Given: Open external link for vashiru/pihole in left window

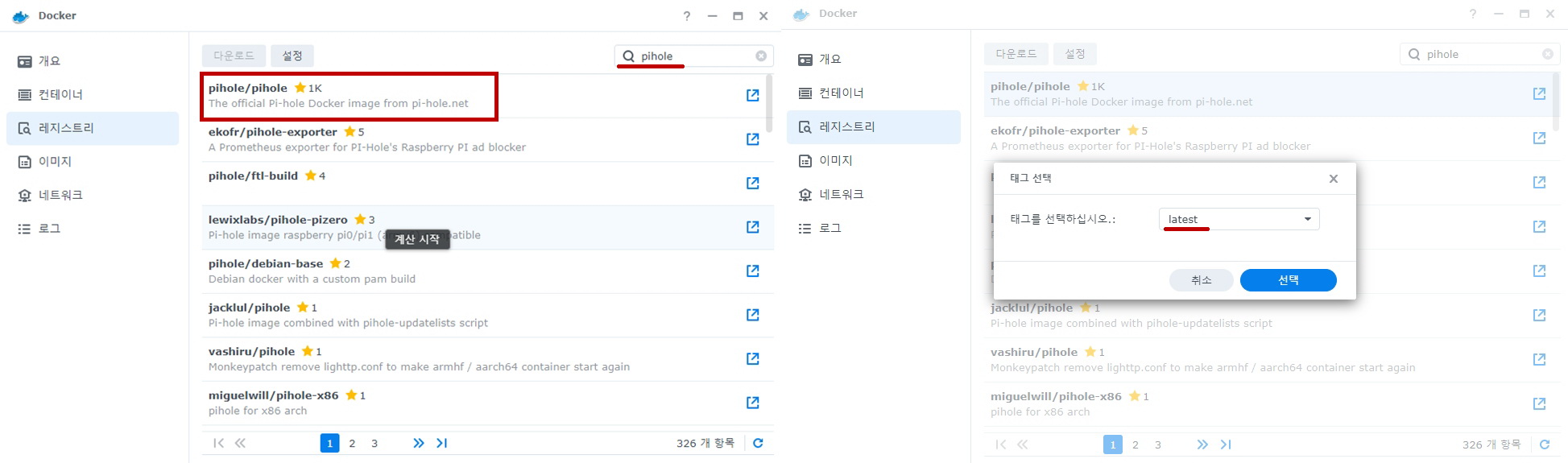Looking at the screenshot, I should (x=753, y=359).
